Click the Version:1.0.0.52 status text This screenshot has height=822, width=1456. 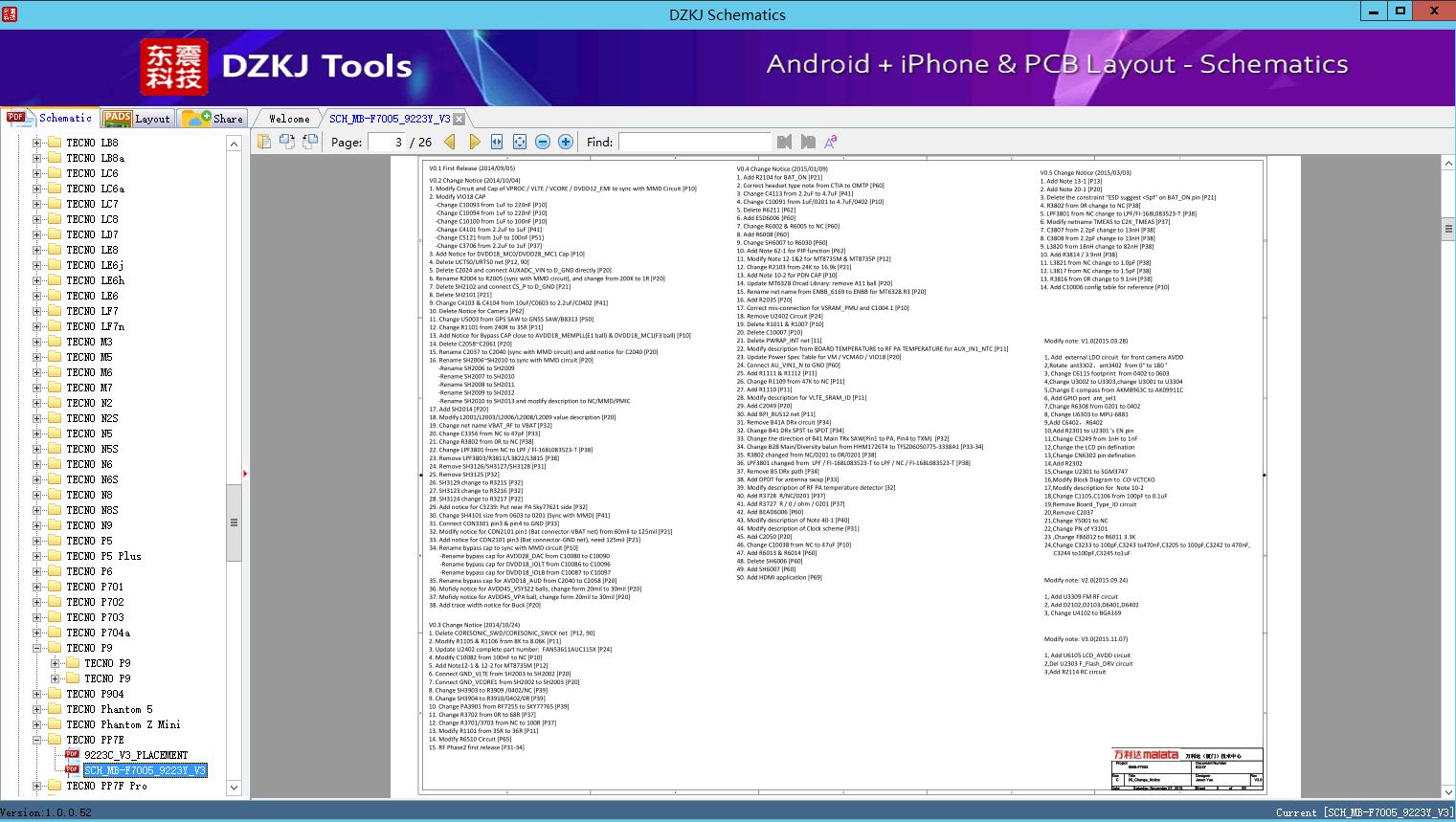46,812
